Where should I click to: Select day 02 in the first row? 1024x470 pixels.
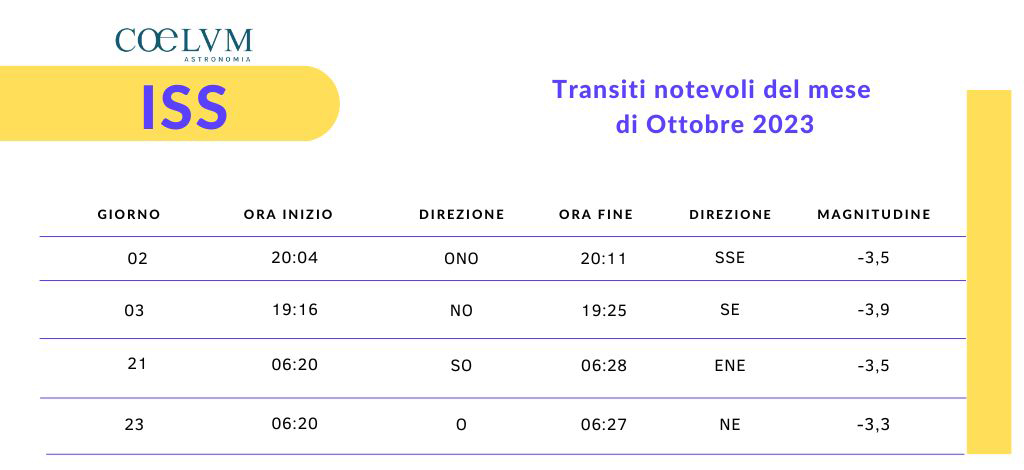138,258
